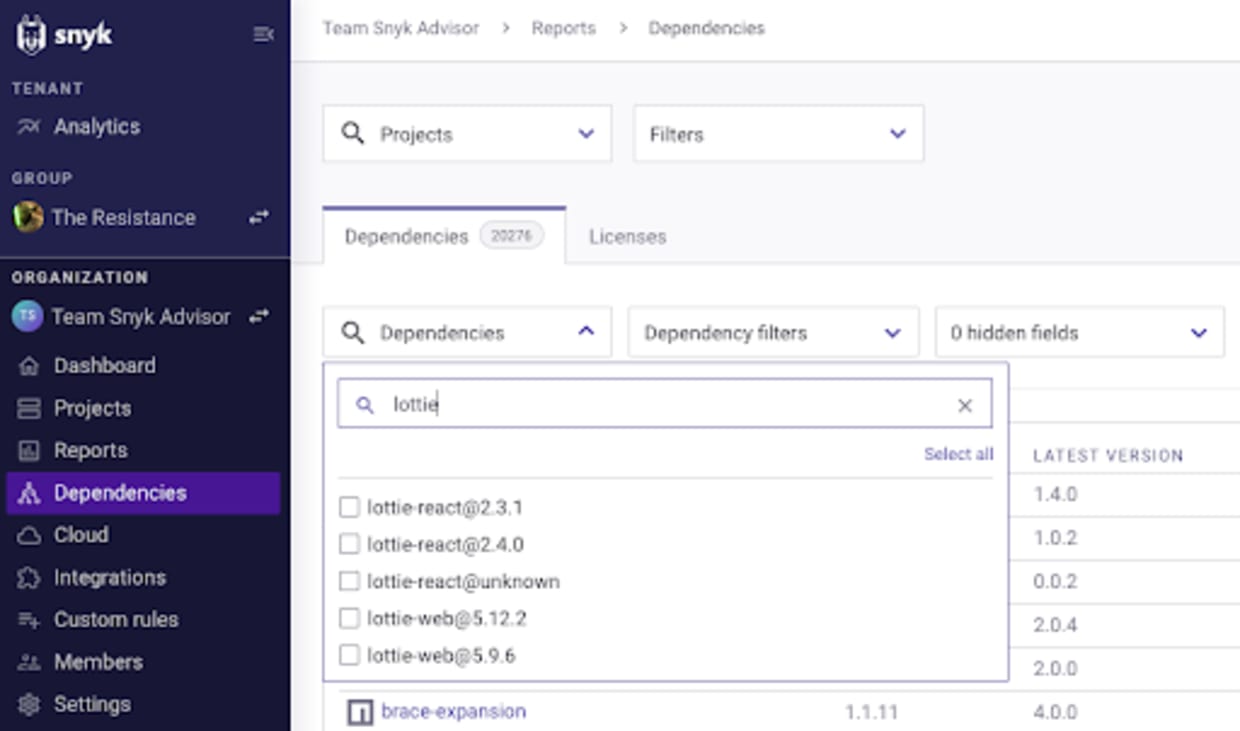Click Team Snyk Advisor organization name

point(140,317)
